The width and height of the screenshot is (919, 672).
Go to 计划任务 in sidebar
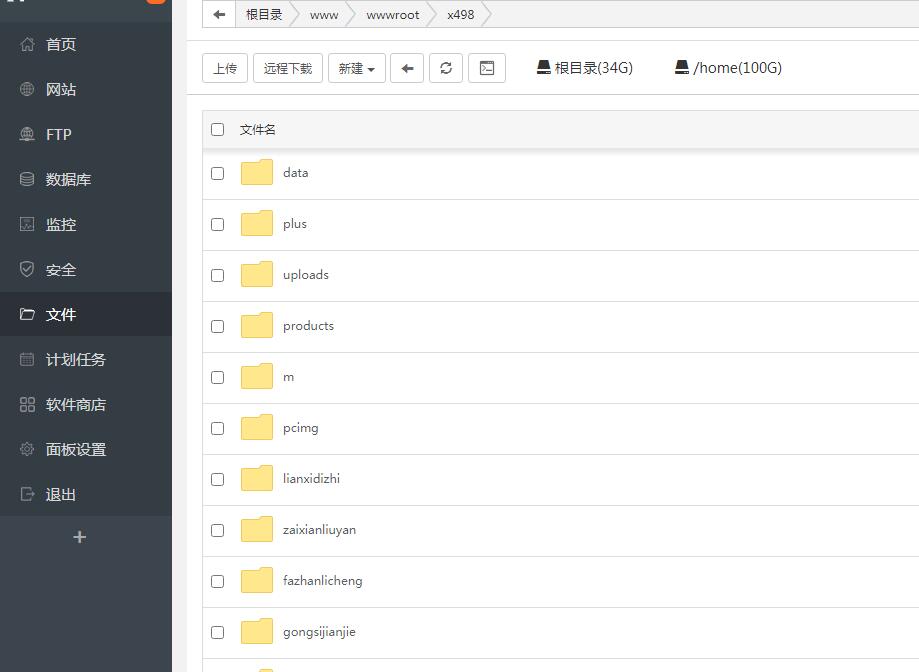click(75, 360)
